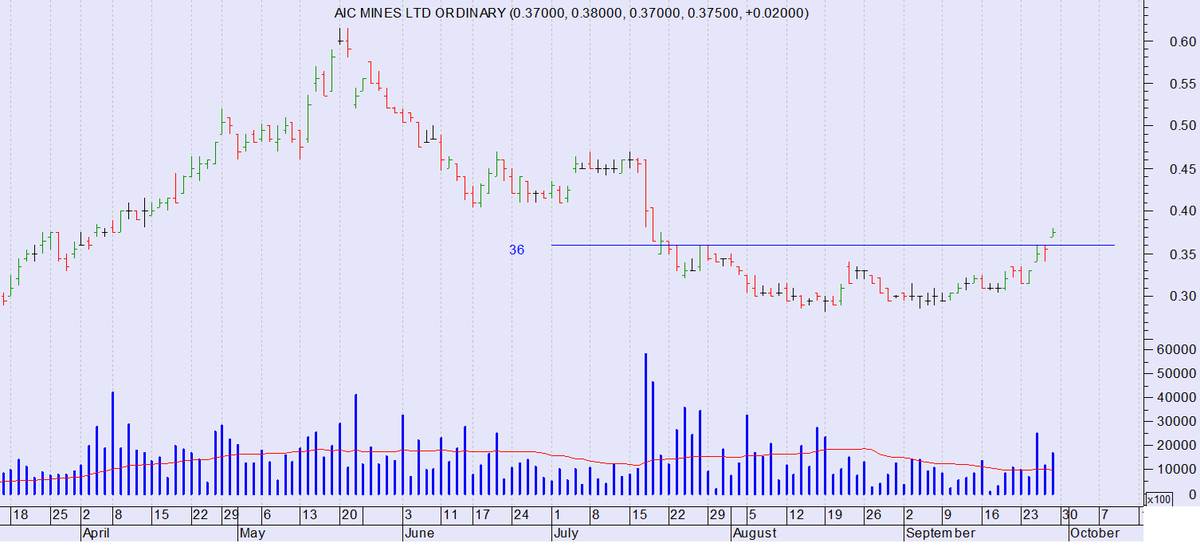Click the 30000 volume axis label
The height and width of the screenshot is (555, 1200).
point(1177,421)
